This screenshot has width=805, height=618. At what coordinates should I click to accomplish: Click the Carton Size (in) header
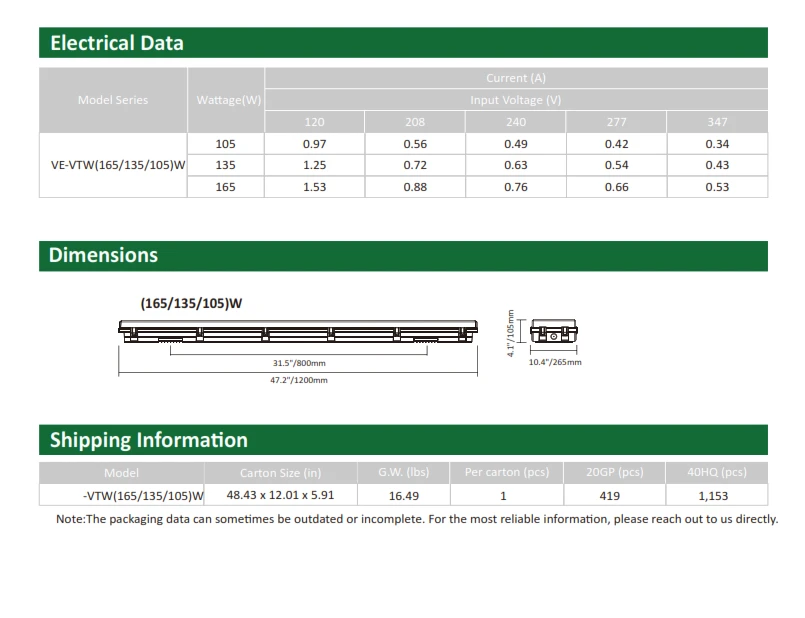pos(280,473)
